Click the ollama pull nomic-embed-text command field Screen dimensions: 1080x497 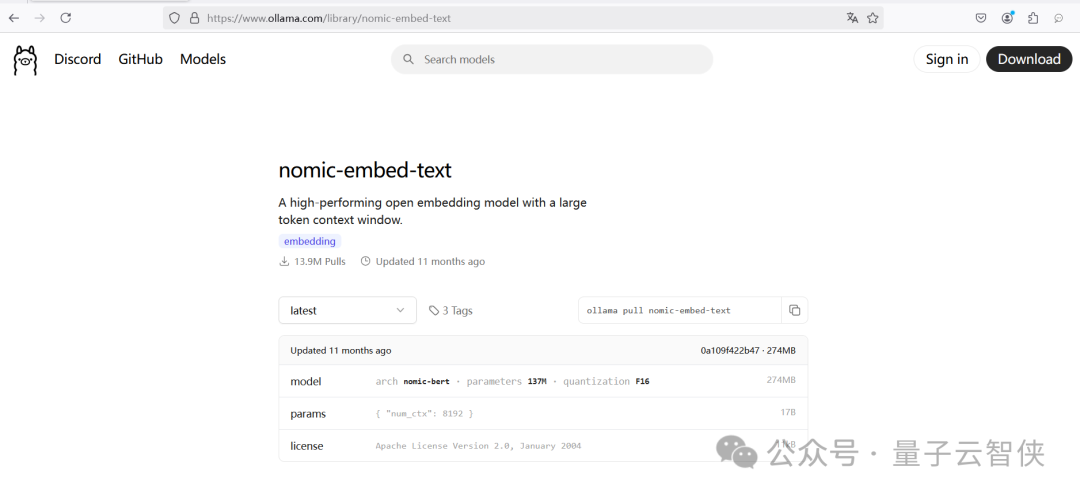point(680,310)
